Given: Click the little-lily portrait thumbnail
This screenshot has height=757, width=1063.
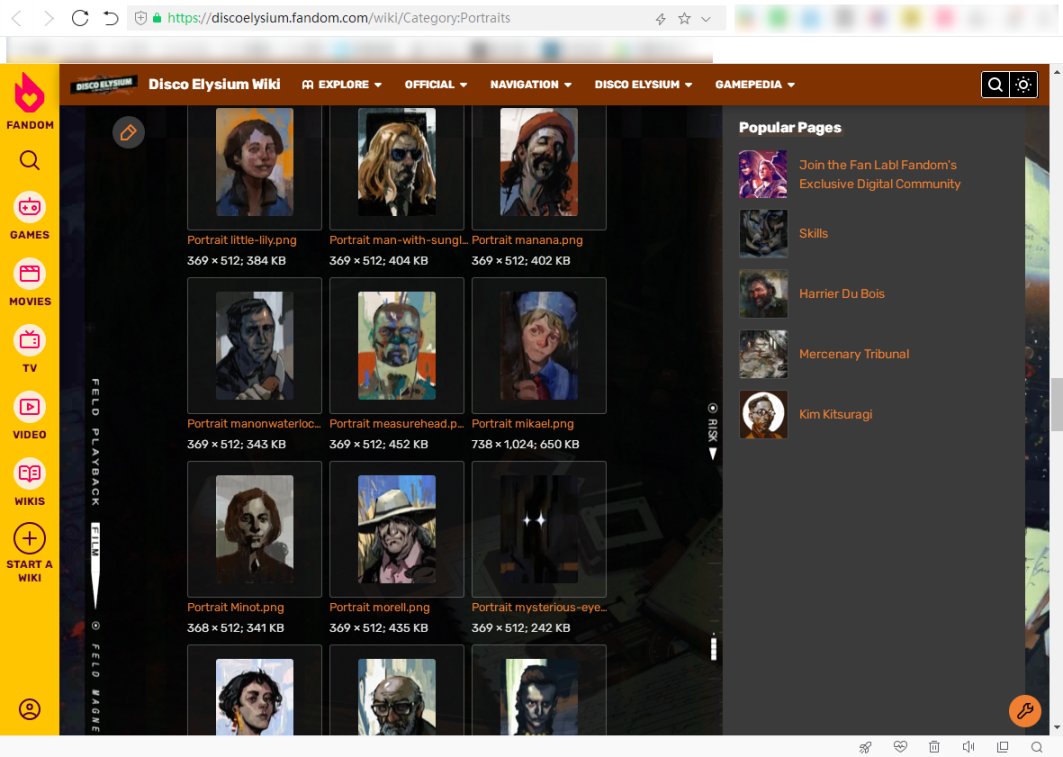Looking at the screenshot, I should tap(254, 162).
